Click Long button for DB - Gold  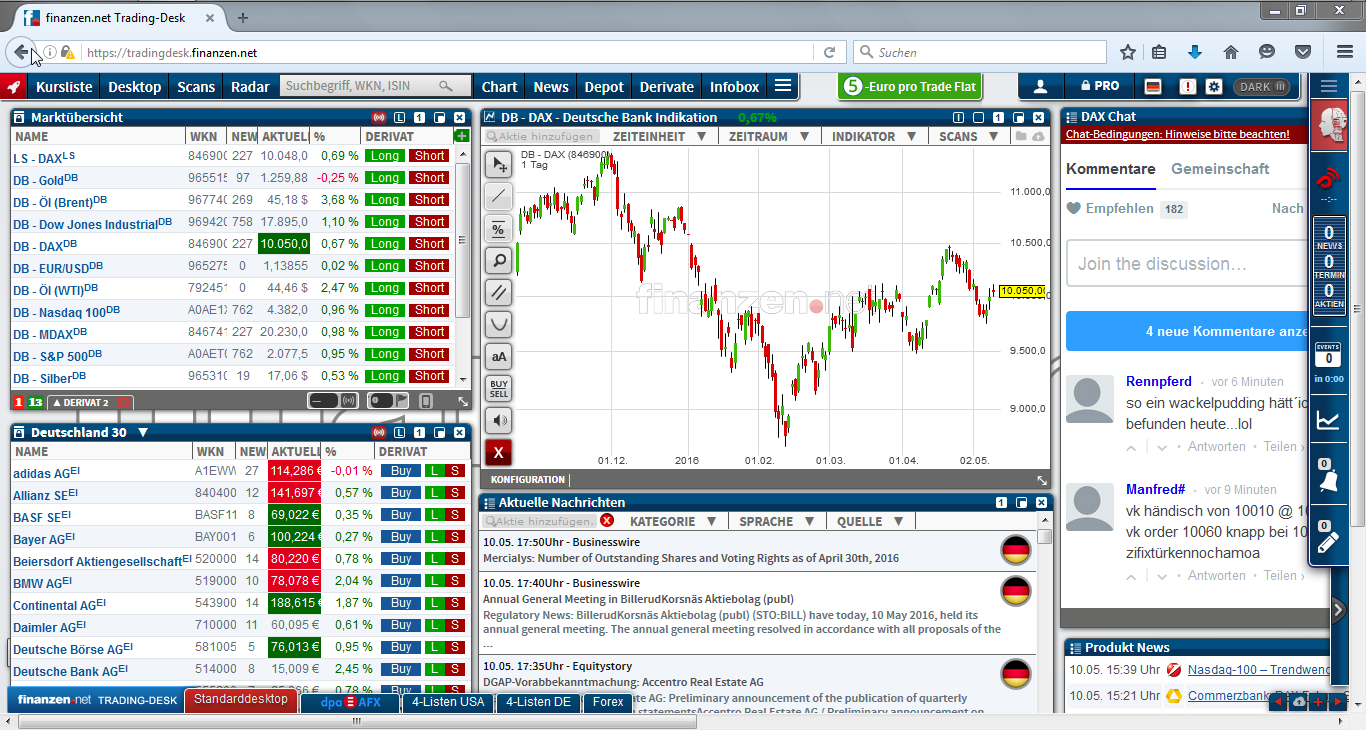point(384,178)
